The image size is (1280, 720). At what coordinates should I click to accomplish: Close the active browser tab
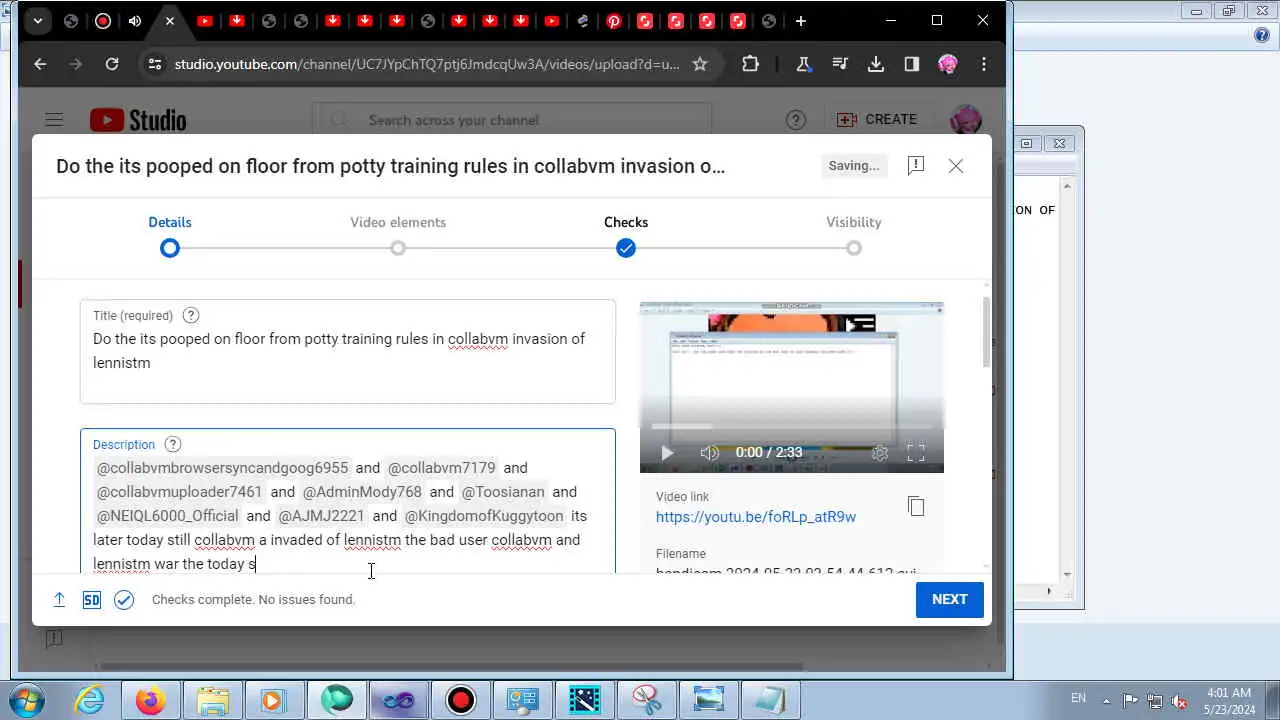[170, 21]
